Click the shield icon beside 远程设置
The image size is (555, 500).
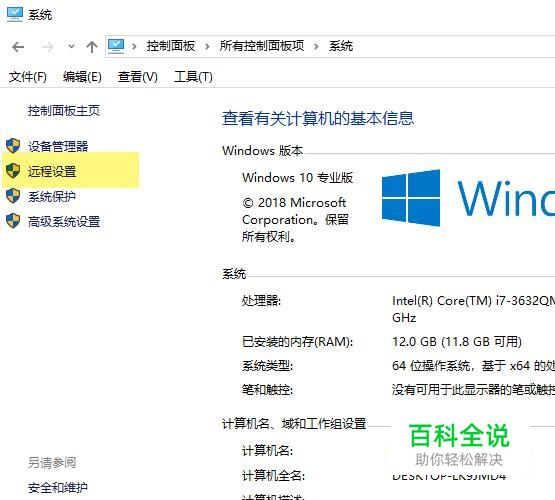(x=13, y=171)
